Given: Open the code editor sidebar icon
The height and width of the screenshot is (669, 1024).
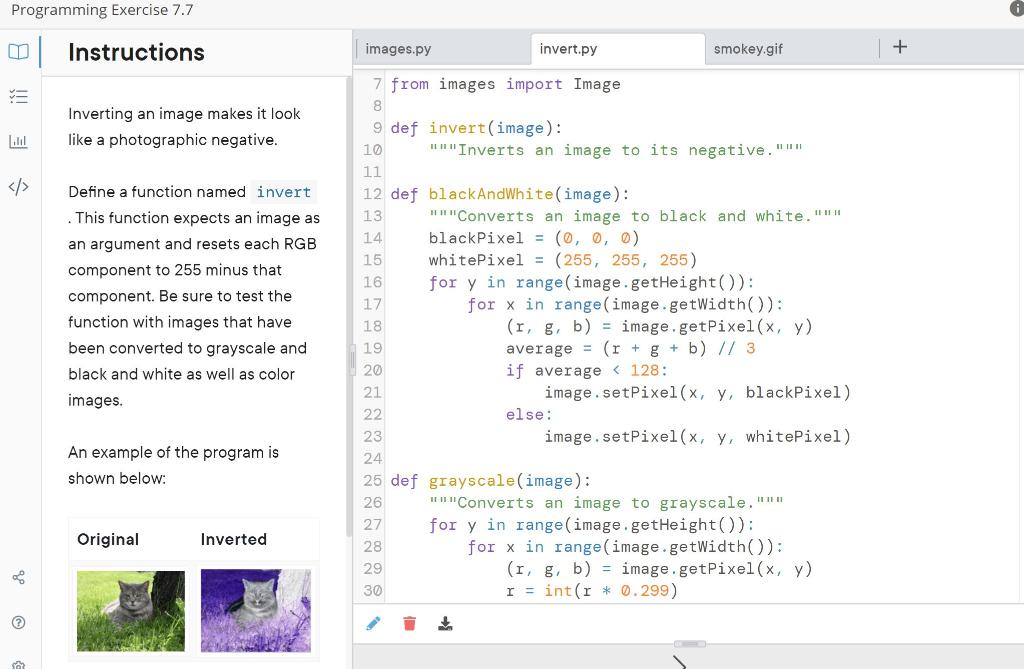Looking at the screenshot, I should [x=18, y=186].
